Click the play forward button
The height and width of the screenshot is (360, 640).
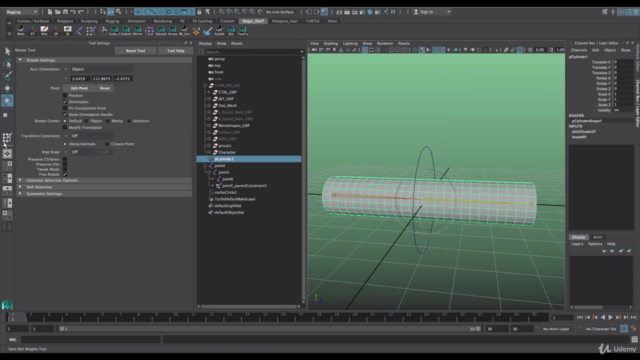click(610, 317)
